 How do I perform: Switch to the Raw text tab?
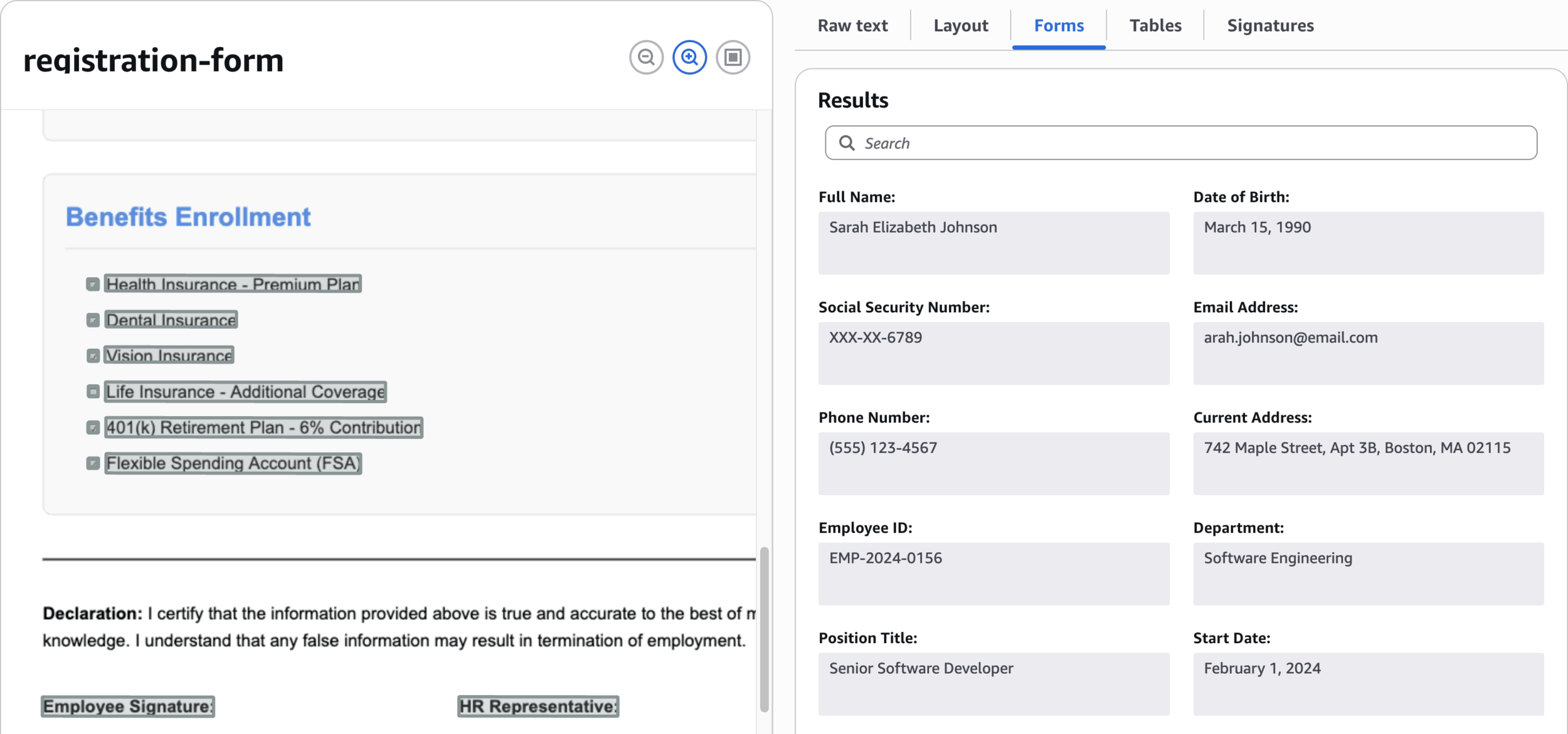[852, 26]
